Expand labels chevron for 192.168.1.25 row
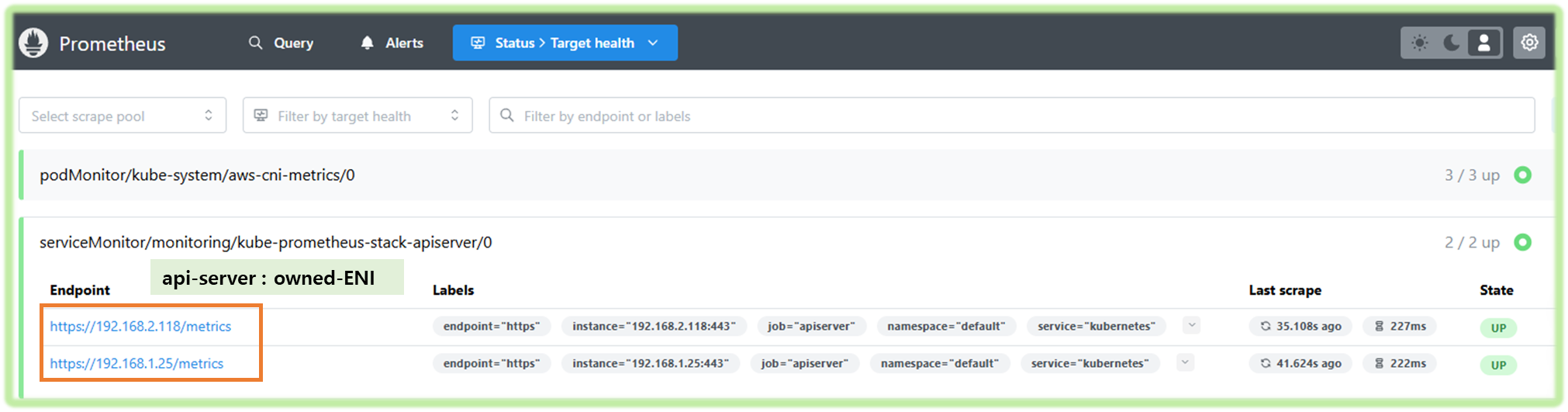This screenshot has width=1568, height=412. 1185,362
